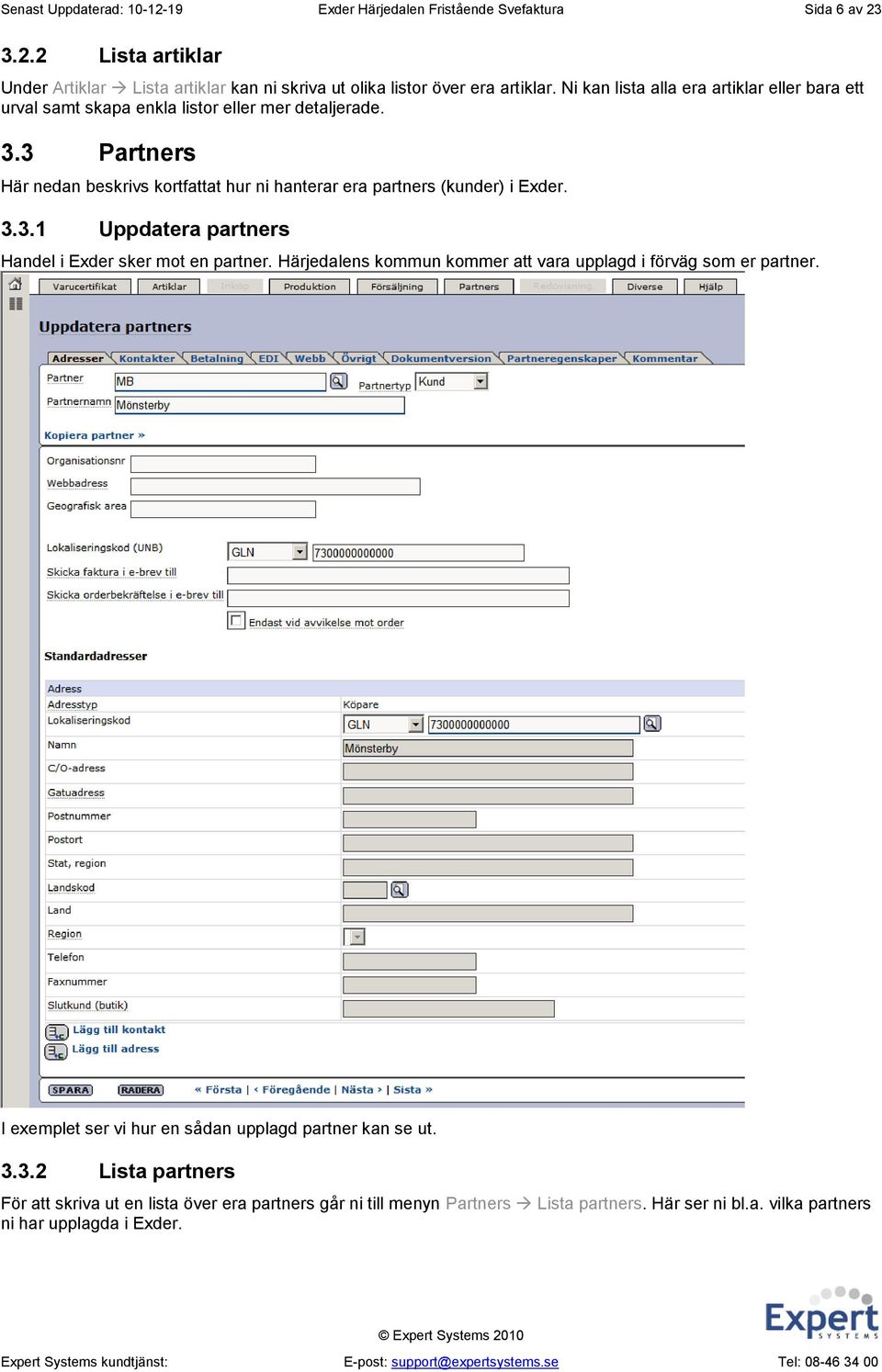Open the Diverse menu
This screenshot has width=882, height=1372.
tap(645, 287)
